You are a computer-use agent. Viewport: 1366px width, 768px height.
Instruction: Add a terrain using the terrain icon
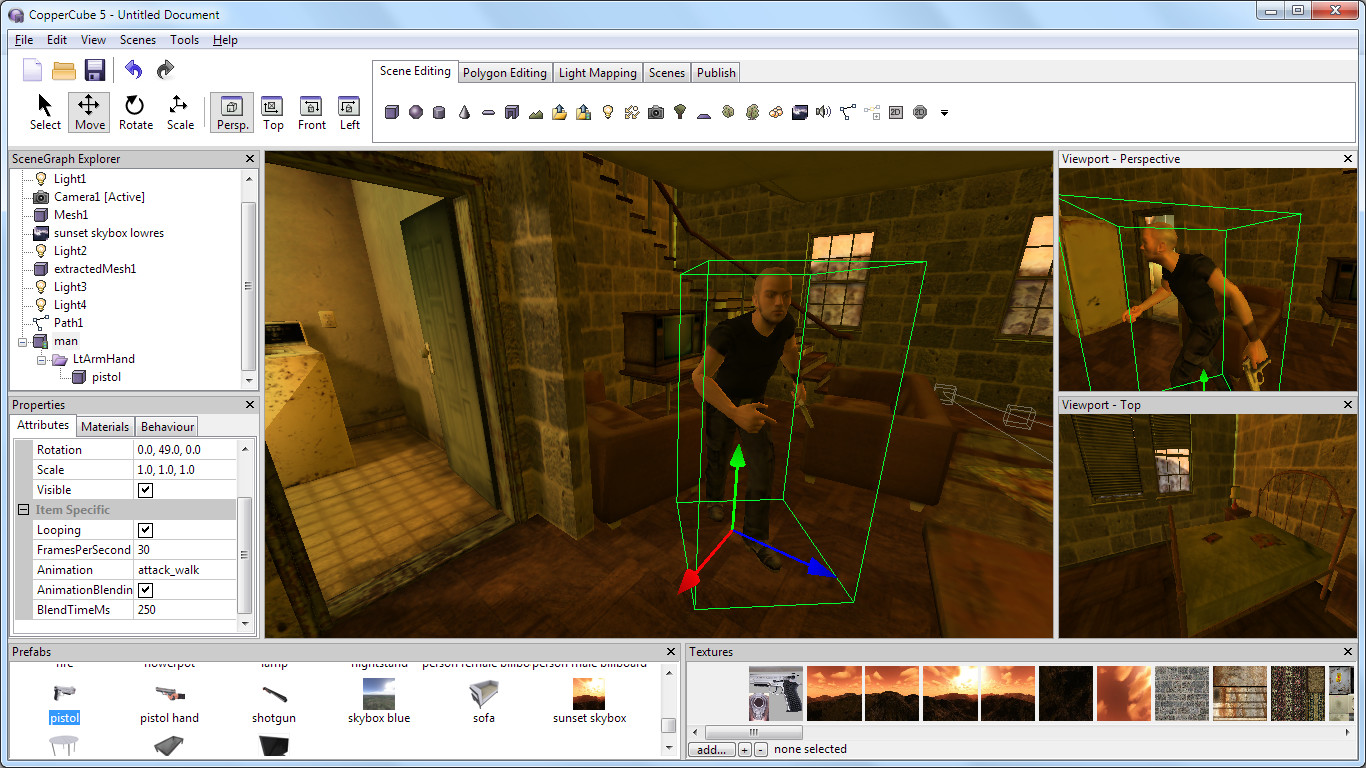point(536,112)
